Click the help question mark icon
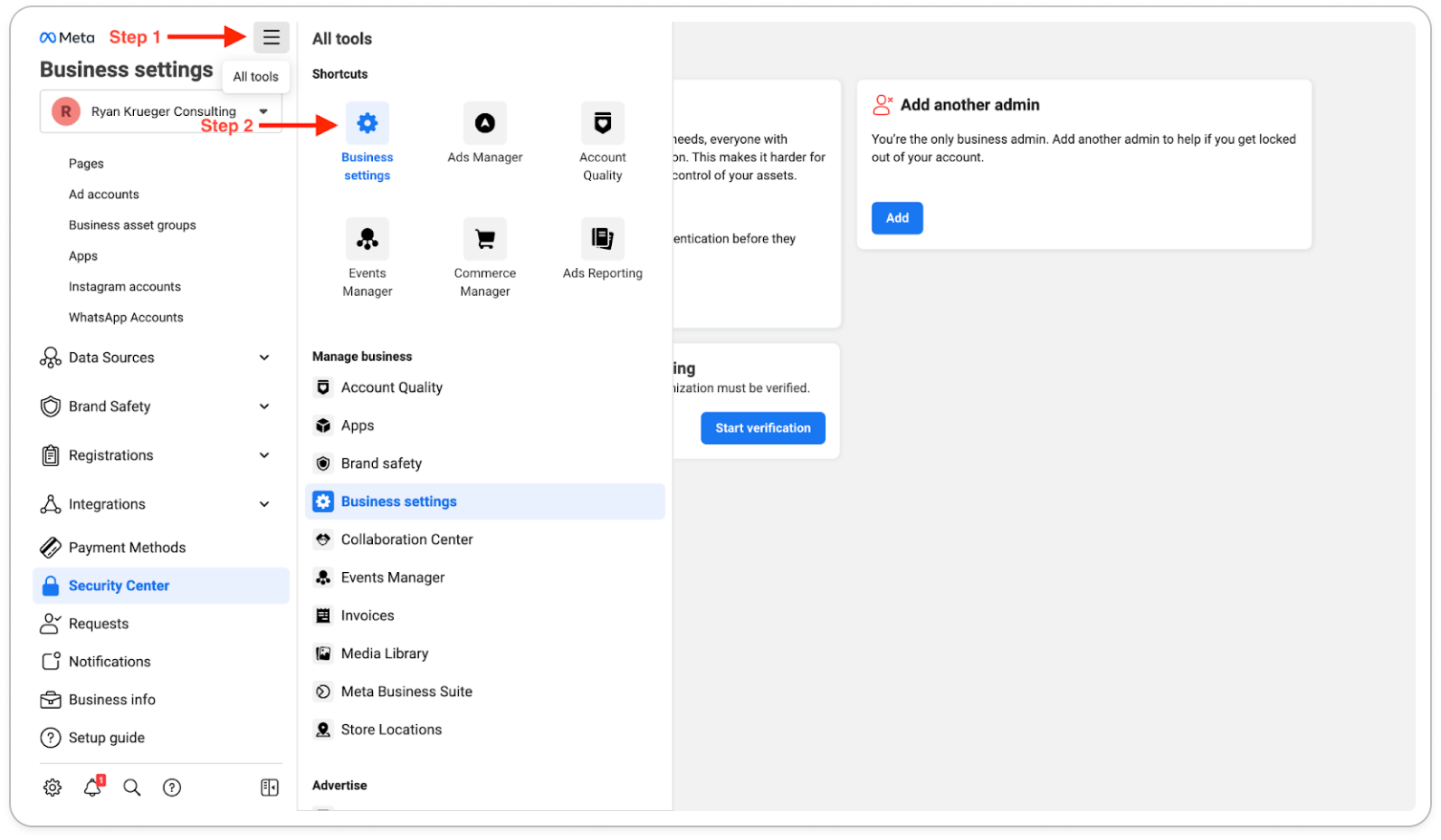The height and width of the screenshot is (840, 1441). [x=172, y=787]
